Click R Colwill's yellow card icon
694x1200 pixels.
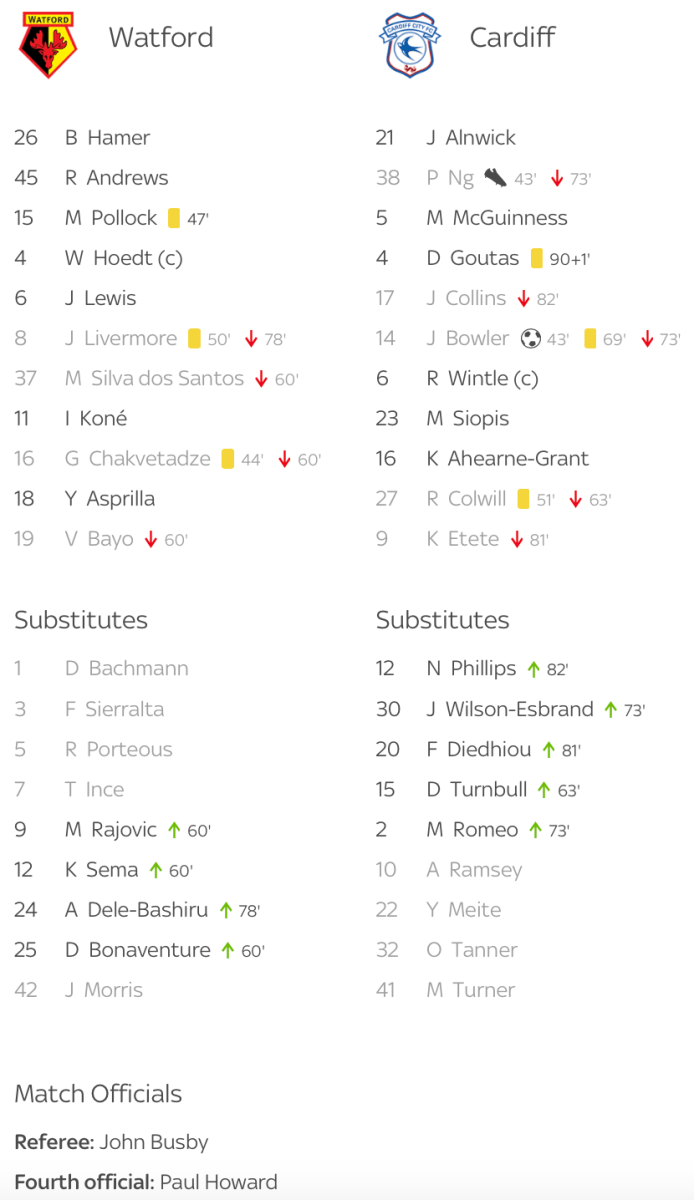pyautogui.click(x=523, y=499)
